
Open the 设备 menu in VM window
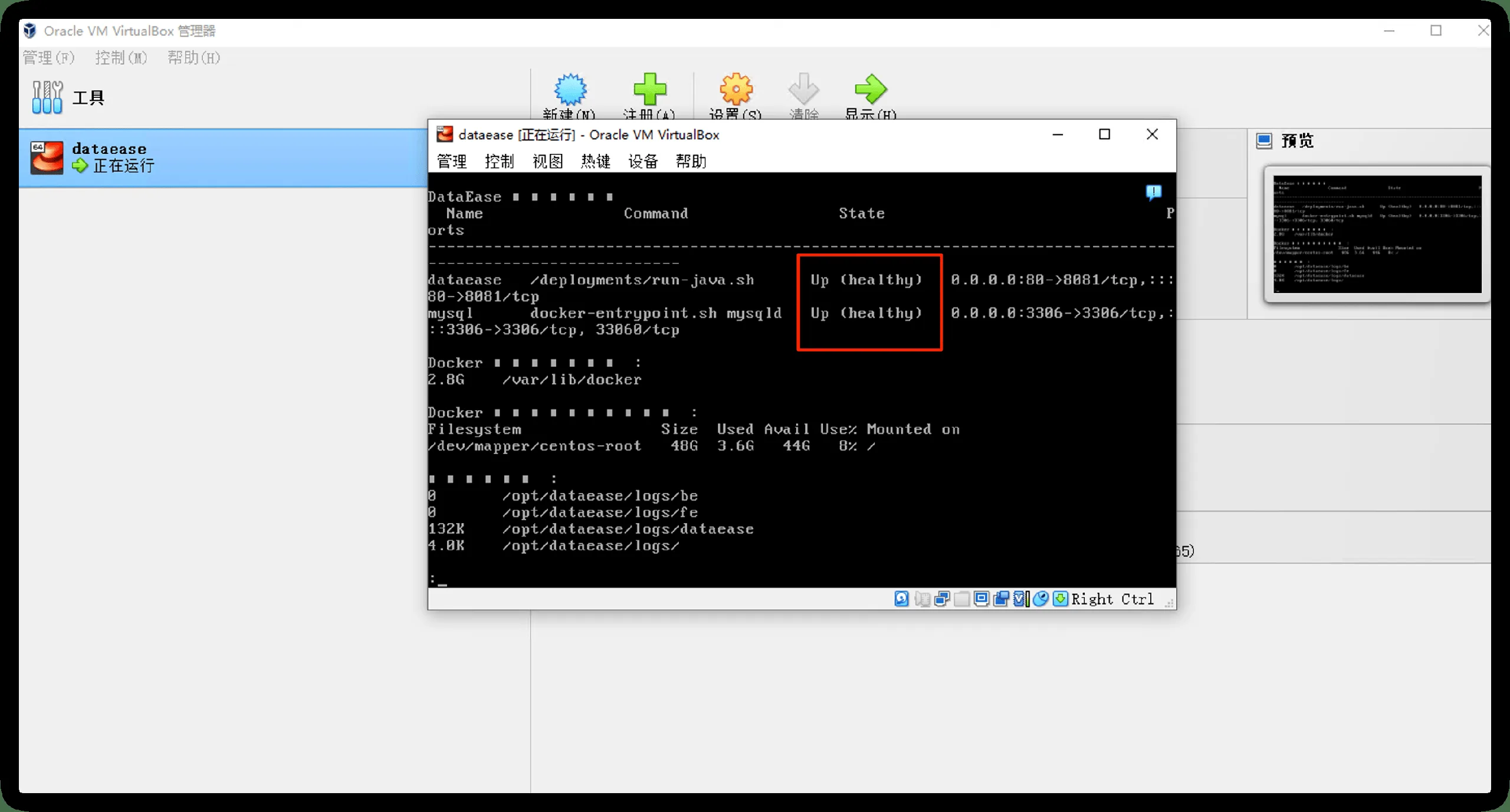tap(643, 161)
